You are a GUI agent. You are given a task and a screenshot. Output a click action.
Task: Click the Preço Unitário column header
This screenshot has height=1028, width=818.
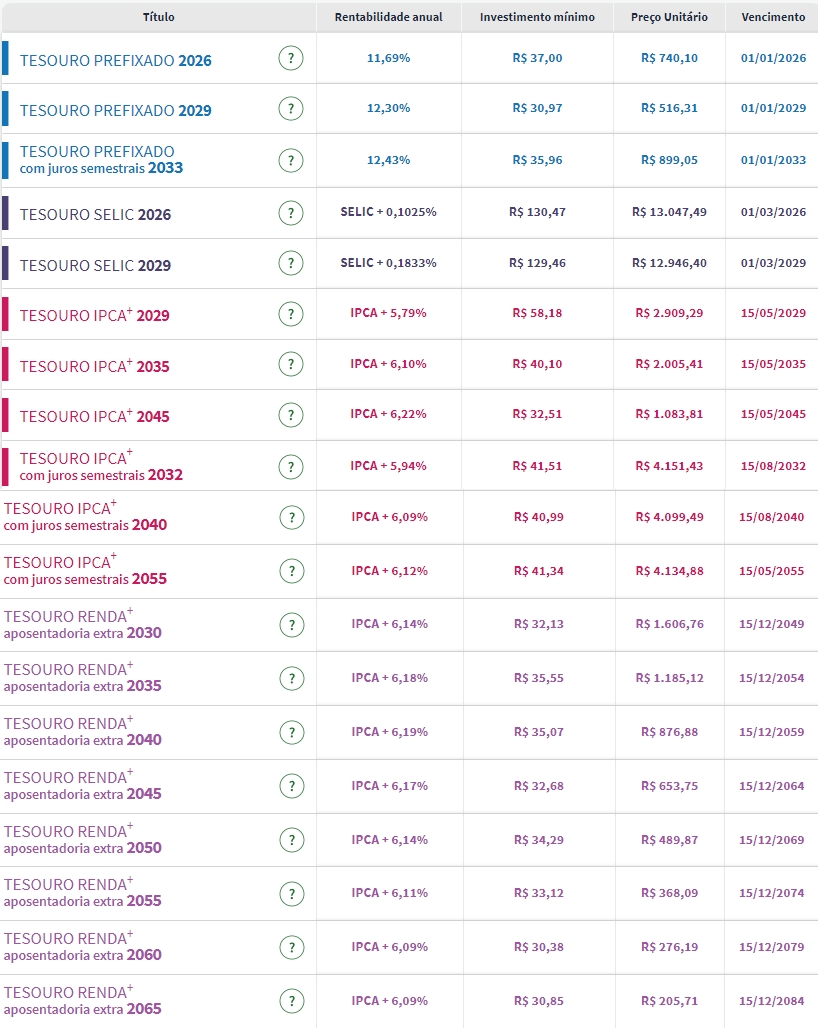[669, 17]
